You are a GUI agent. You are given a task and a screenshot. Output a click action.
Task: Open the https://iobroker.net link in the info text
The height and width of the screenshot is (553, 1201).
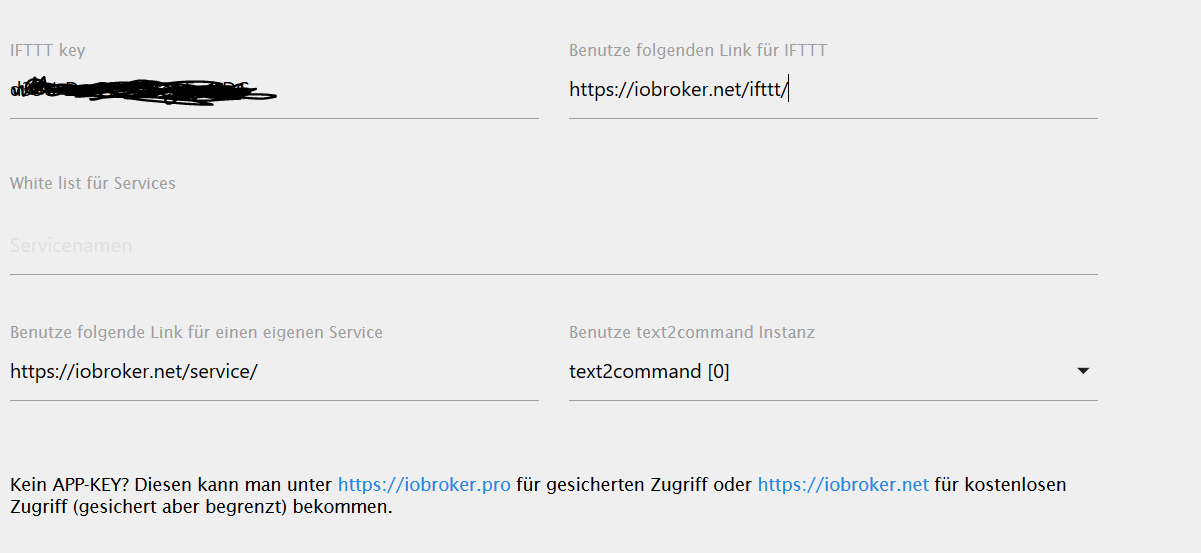(x=843, y=485)
